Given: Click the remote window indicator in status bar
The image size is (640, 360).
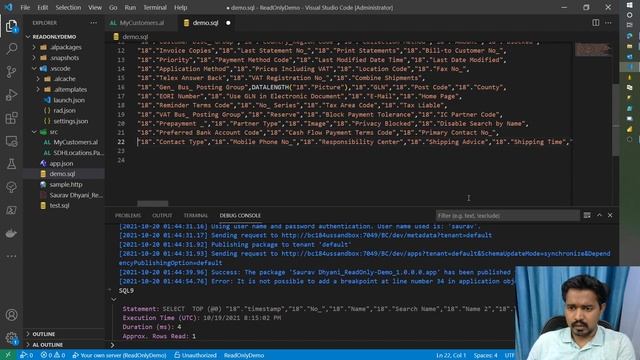Looking at the screenshot, I should coord(8,355).
